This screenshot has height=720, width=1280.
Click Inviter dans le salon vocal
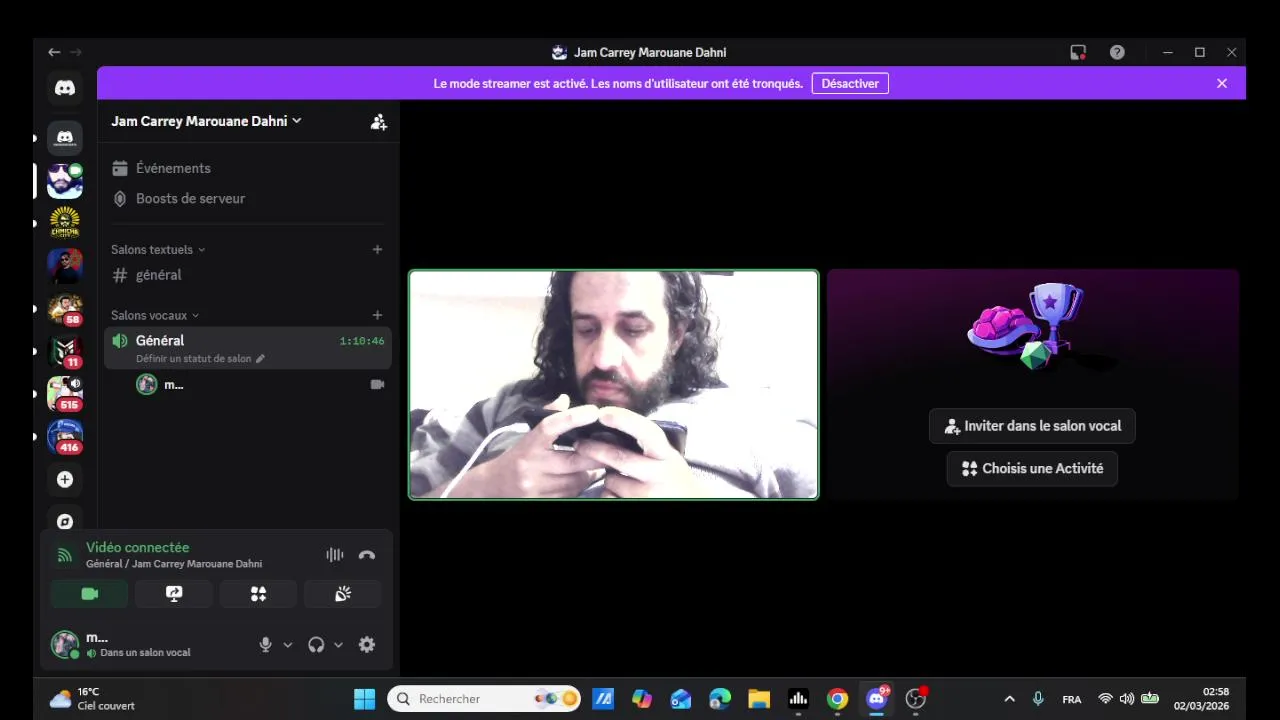(1032, 426)
